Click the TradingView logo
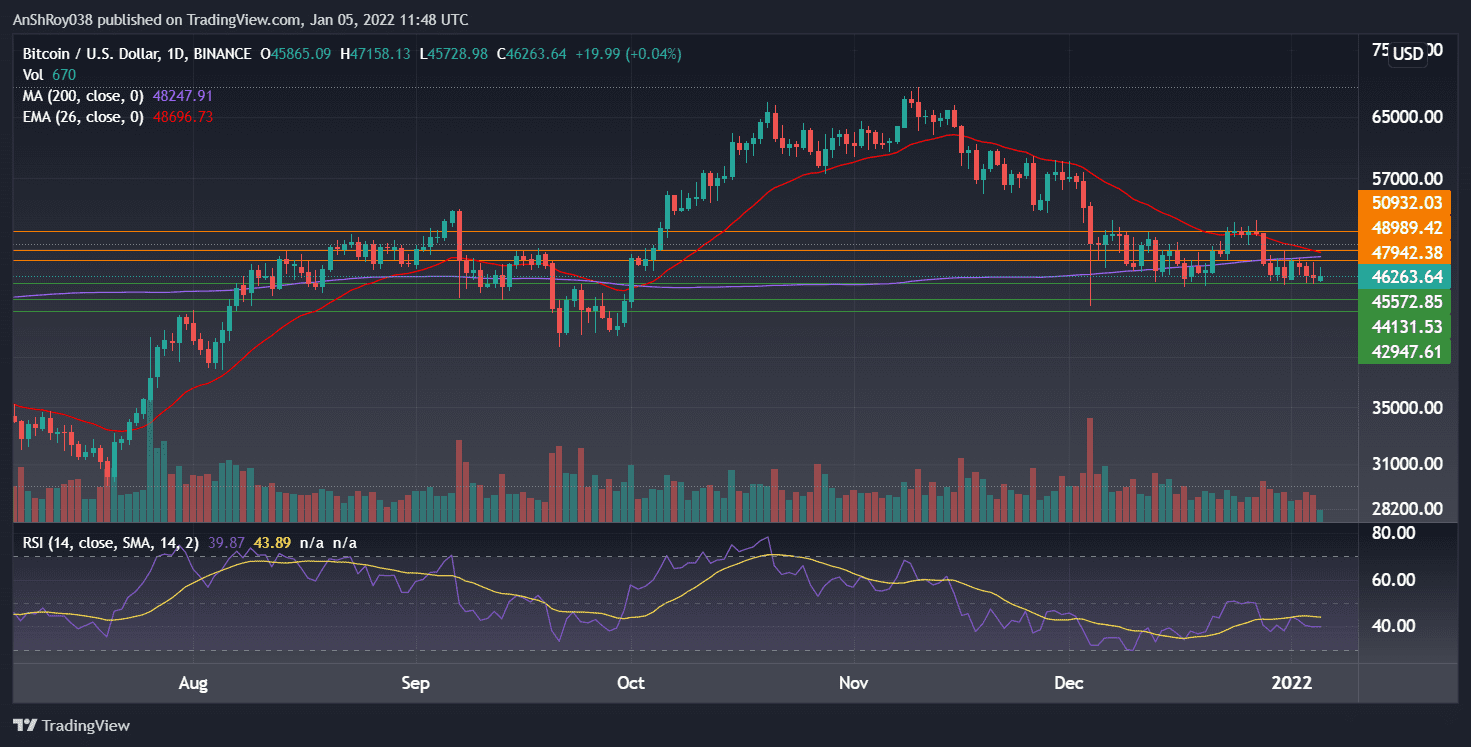 (x=70, y=725)
